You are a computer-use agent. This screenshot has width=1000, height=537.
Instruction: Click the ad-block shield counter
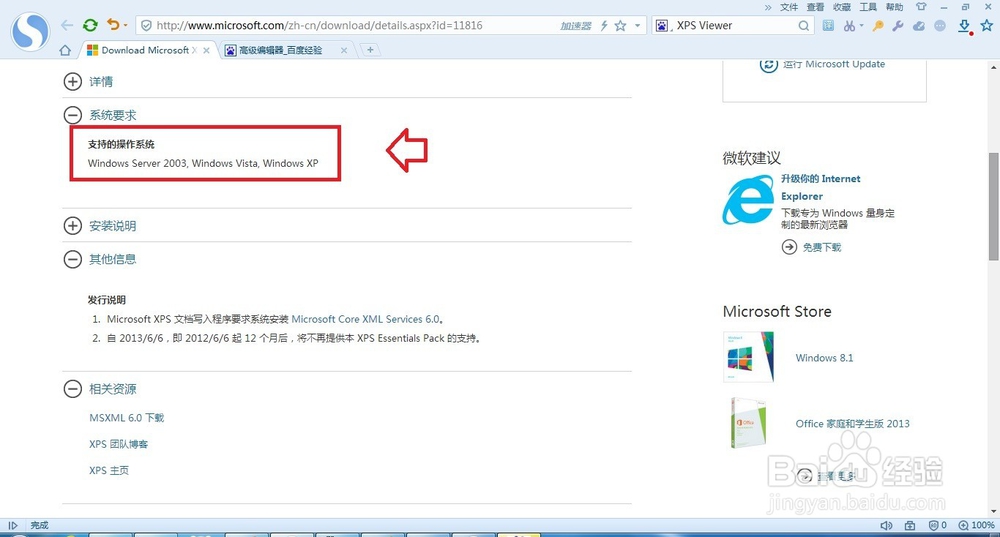tap(938, 526)
